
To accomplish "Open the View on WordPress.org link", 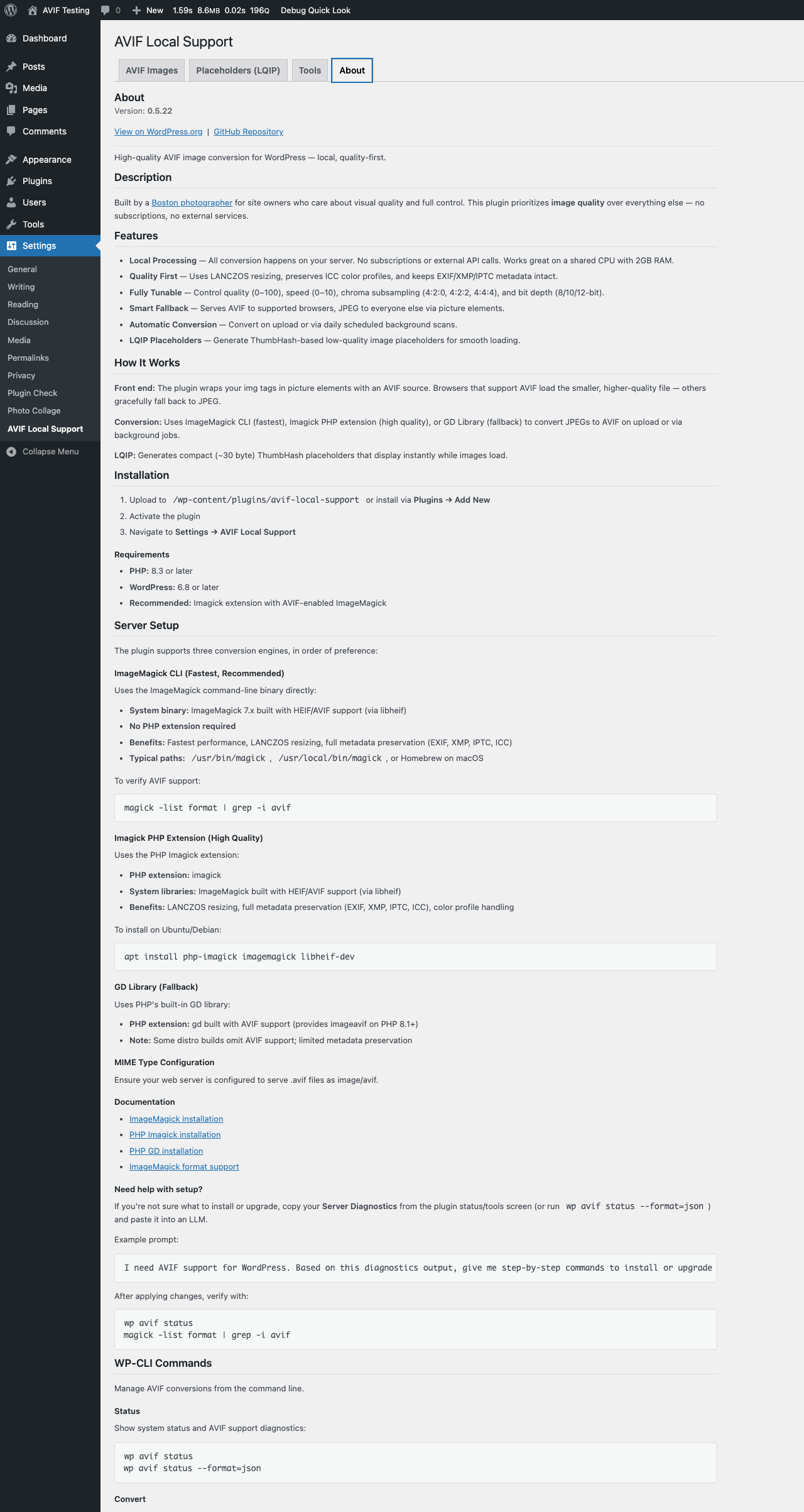I will [x=158, y=132].
